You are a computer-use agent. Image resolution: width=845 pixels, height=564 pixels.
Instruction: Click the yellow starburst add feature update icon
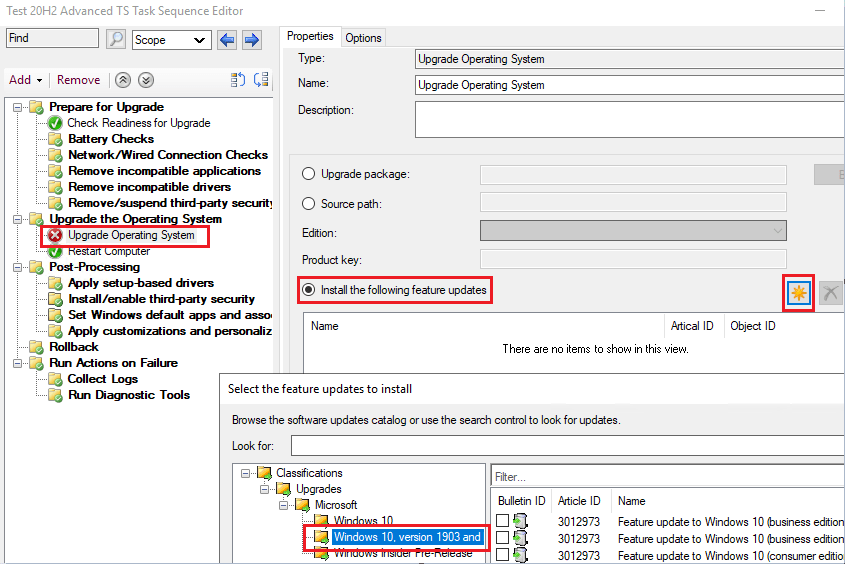(x=798, y=293)
